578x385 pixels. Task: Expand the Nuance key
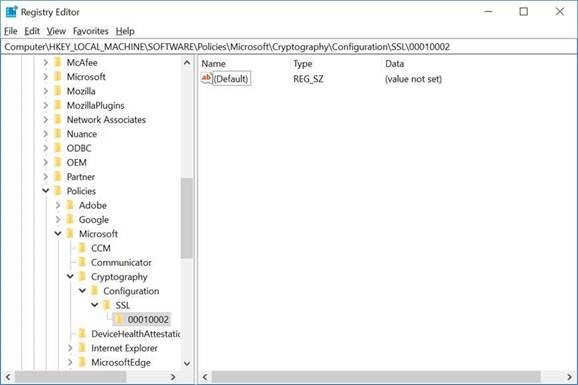[x=45, y=134]
